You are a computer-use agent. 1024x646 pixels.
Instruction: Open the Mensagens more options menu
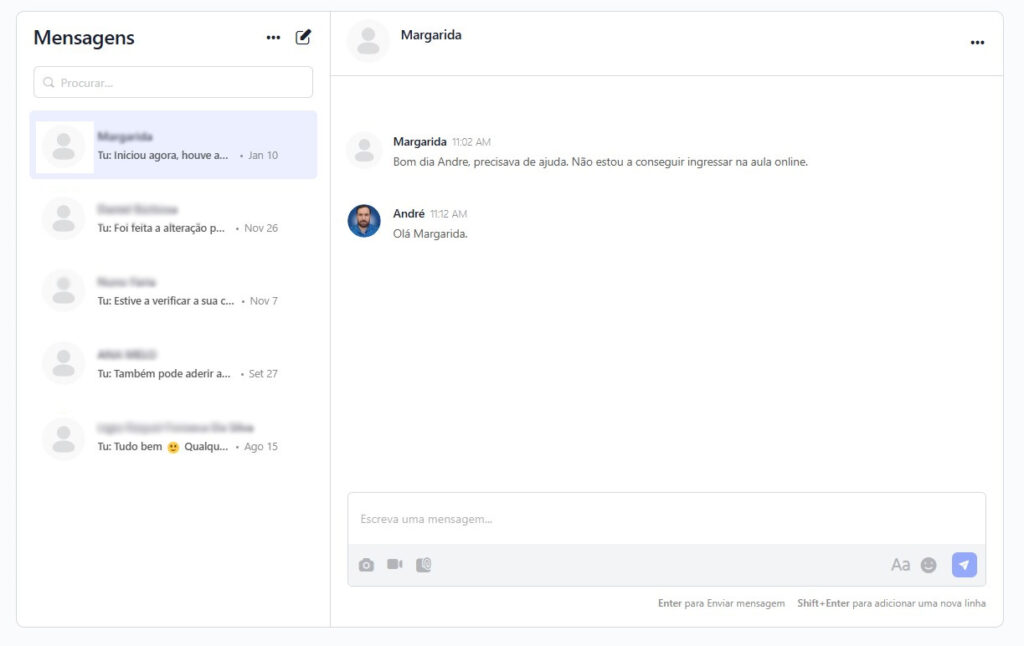(273, 38)
